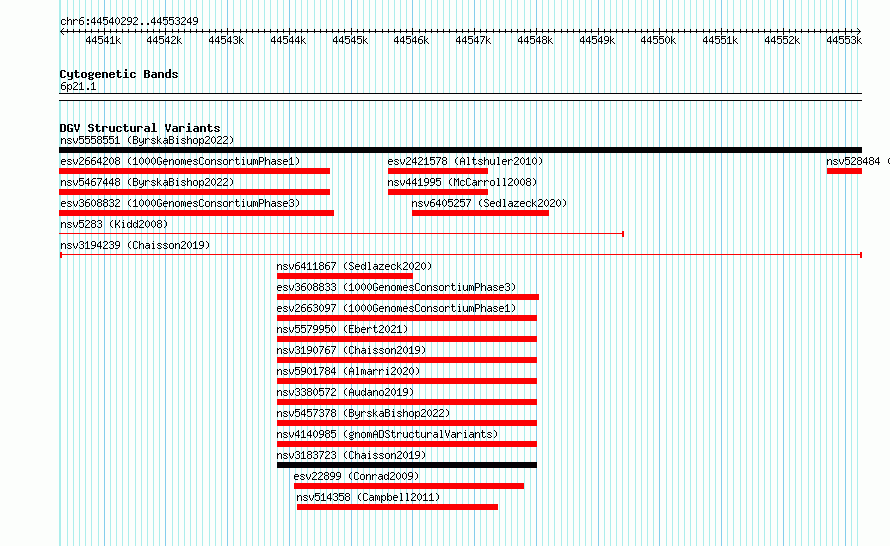
Task: Click the red nsv5901784 variant bar
Action: [406, 381]
